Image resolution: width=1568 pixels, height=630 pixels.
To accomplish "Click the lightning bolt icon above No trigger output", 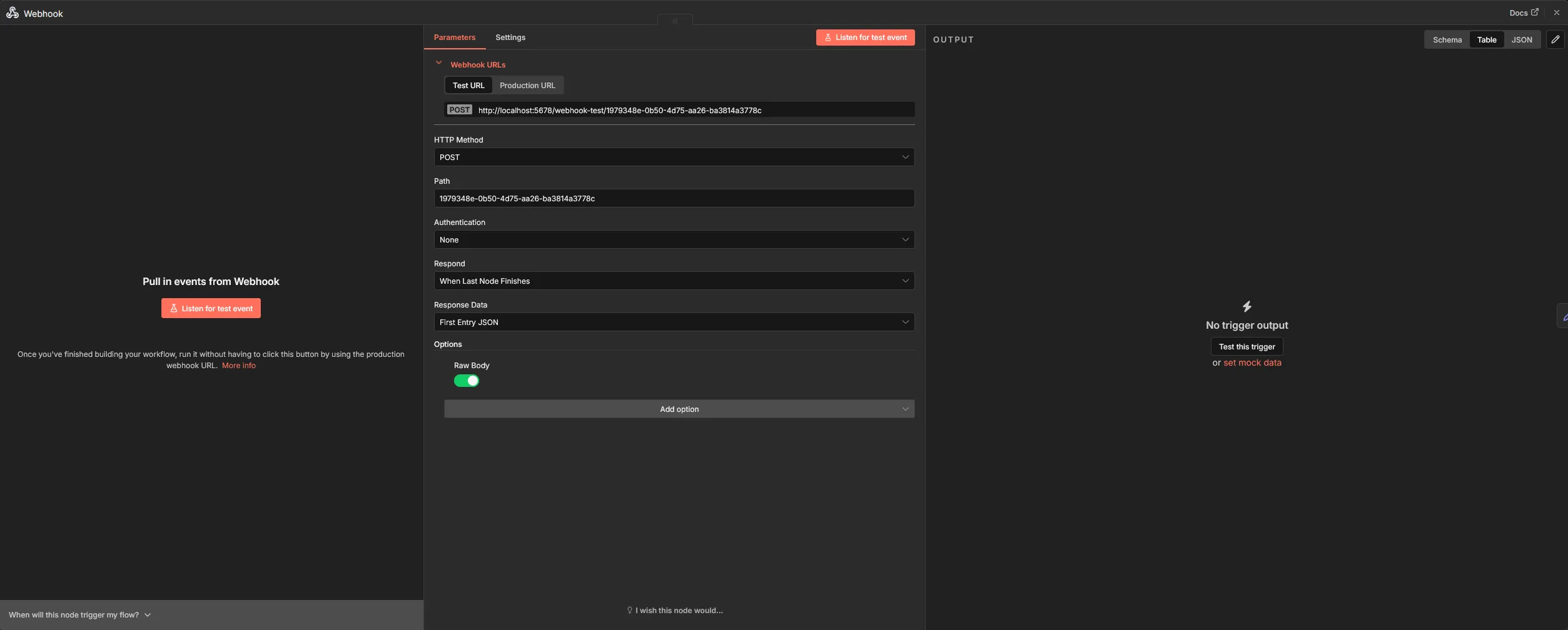I will (x=1246, y=306).
